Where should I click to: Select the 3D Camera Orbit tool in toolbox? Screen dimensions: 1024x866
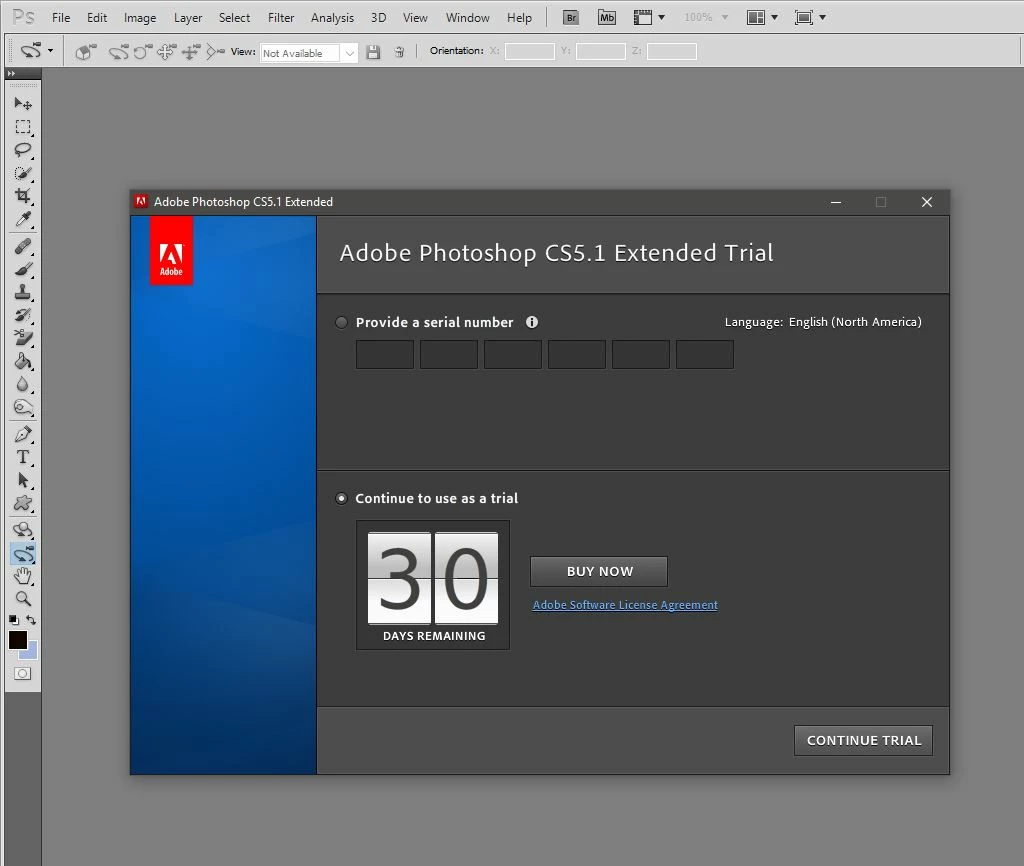[x=23, y=554]
